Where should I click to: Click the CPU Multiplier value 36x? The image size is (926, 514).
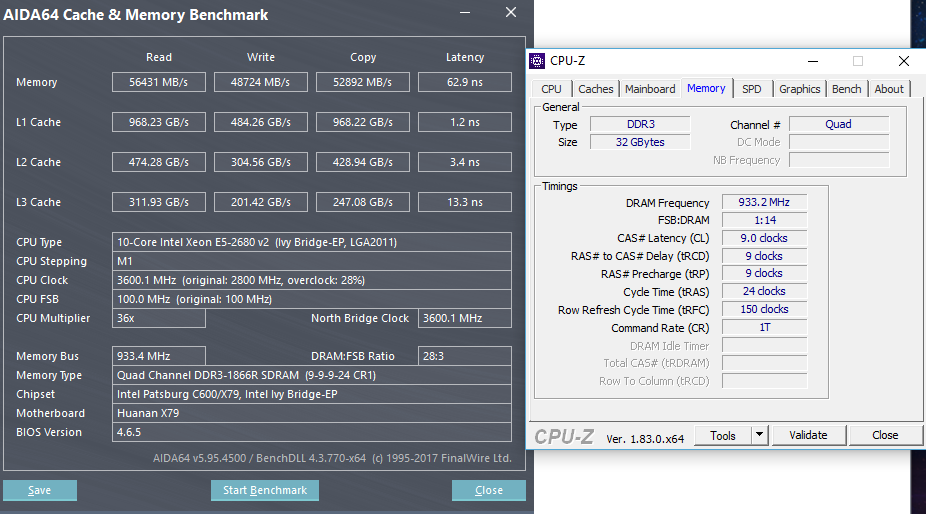159,318
